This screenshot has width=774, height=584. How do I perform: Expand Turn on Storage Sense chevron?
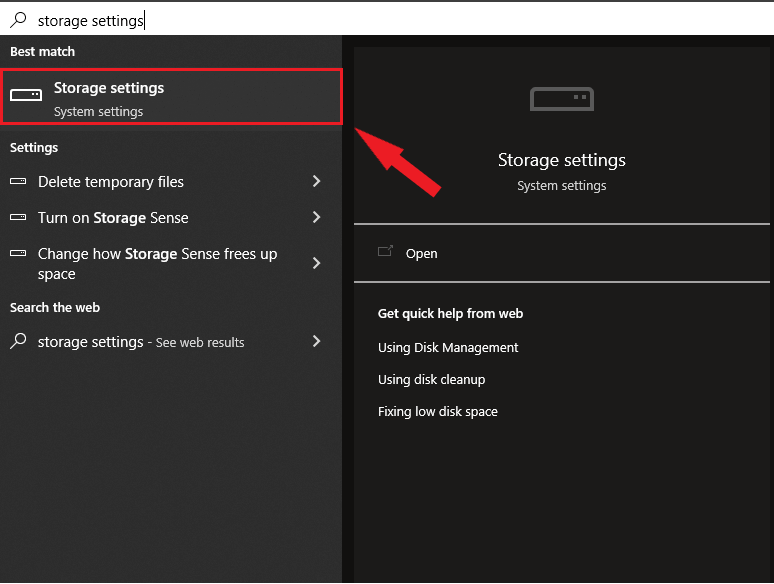point(316,217)
